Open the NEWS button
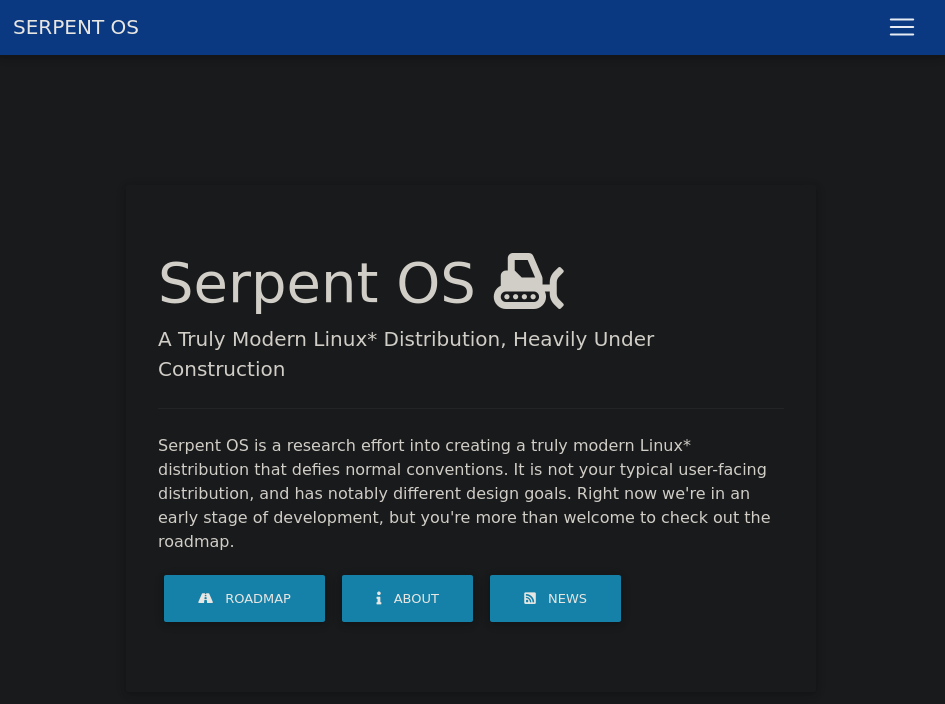The image size is (945, 704). click(x=555, y=598)
